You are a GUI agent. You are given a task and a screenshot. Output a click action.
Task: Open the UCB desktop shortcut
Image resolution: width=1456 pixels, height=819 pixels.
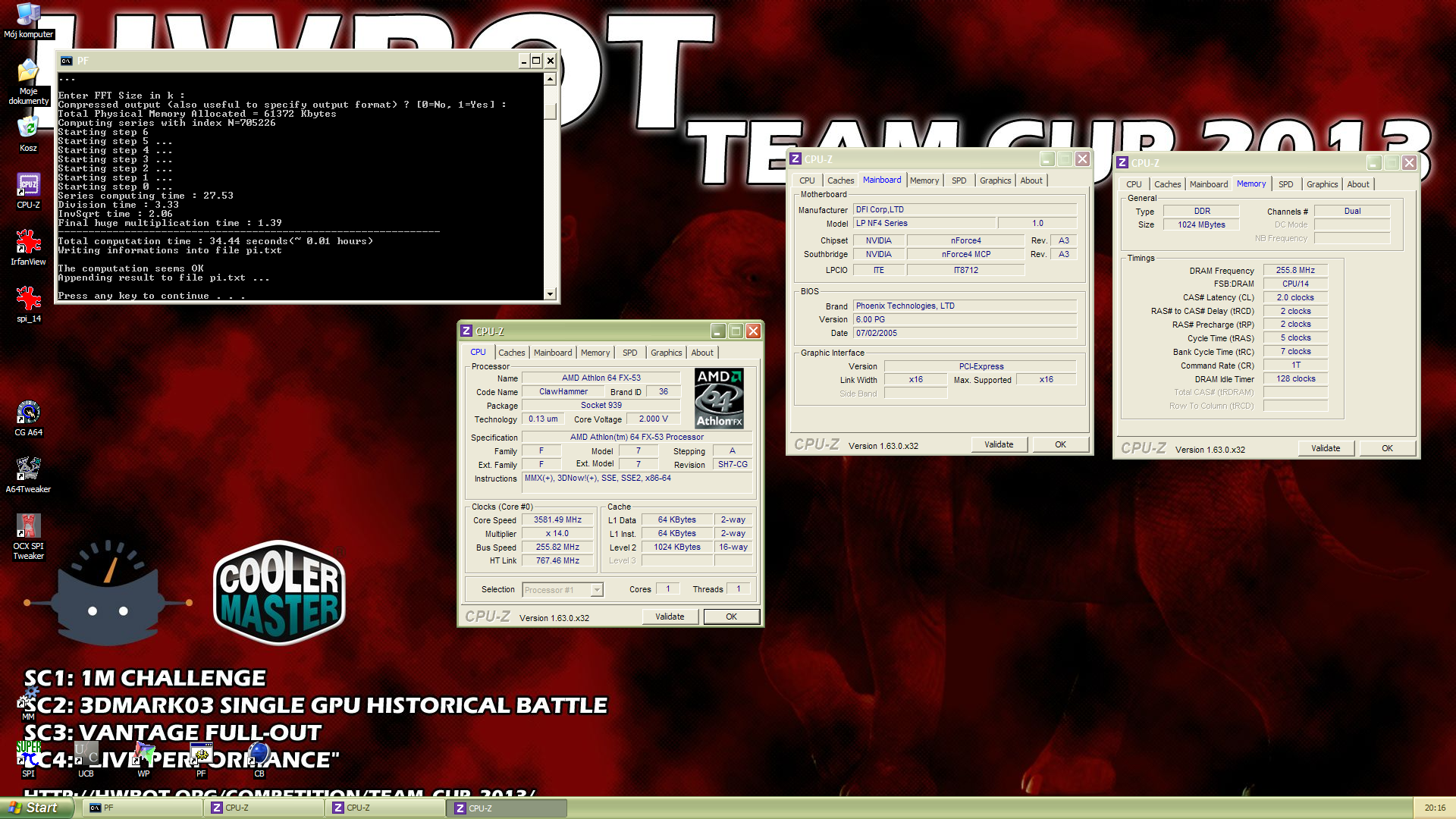pos(86,759)
